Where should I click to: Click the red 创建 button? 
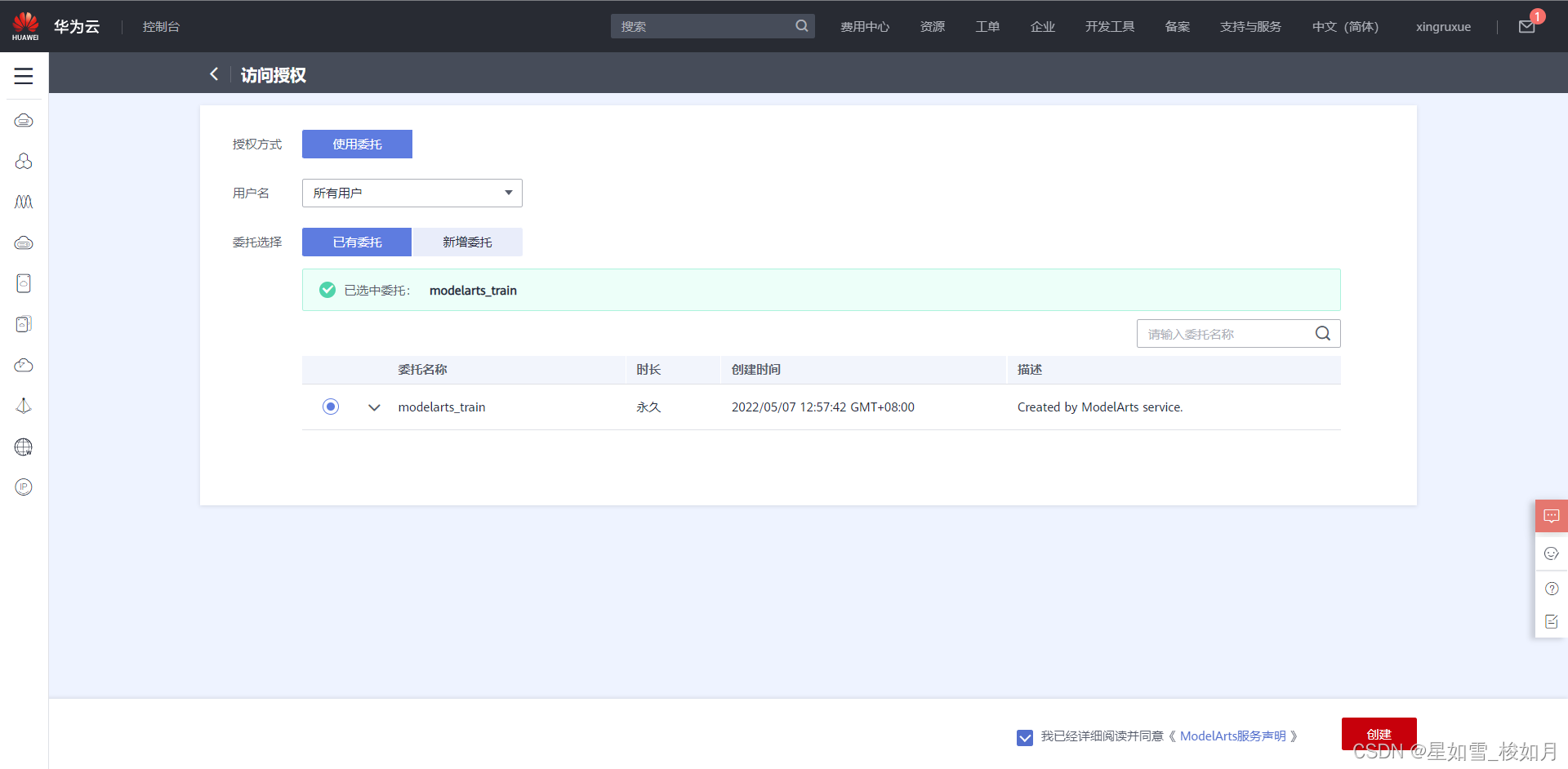(x=1379, y=734)
